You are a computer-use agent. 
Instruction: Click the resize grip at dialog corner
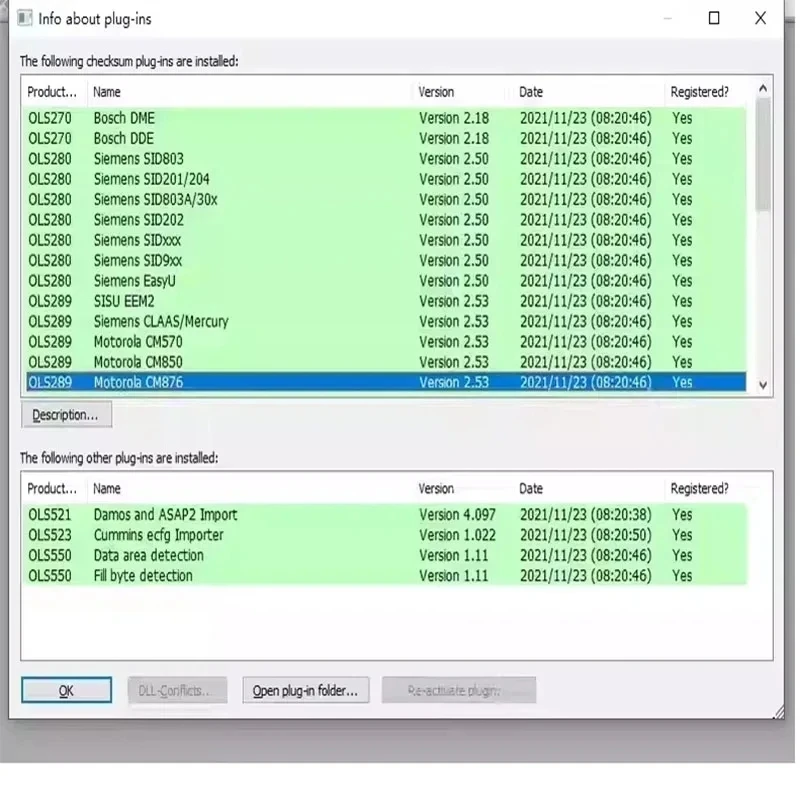tap(779, 714)
